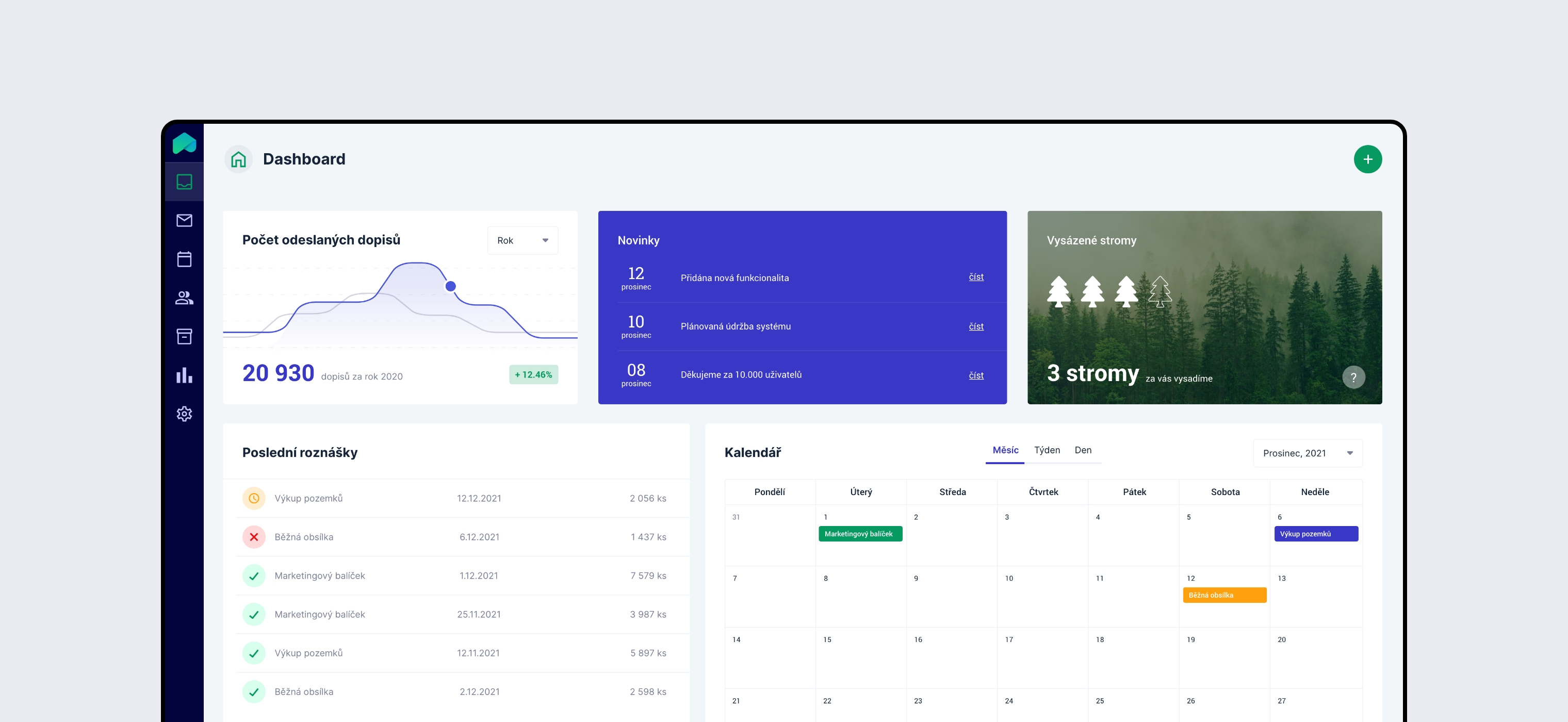This screenshot has height=722, width=1568.
Task: Open the contacts people sidebar icon
Action: click(184, 298)
